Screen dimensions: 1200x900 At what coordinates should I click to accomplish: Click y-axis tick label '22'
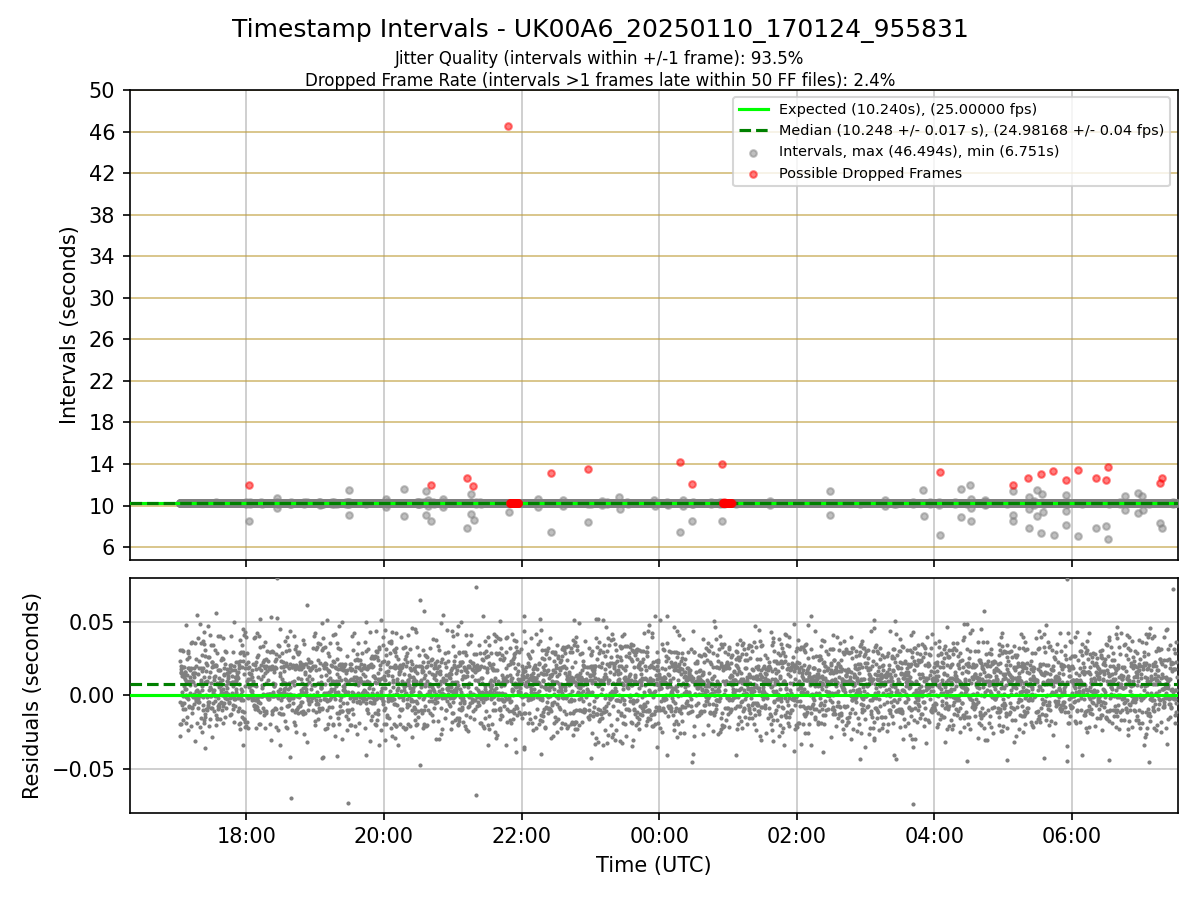(104, 381)
